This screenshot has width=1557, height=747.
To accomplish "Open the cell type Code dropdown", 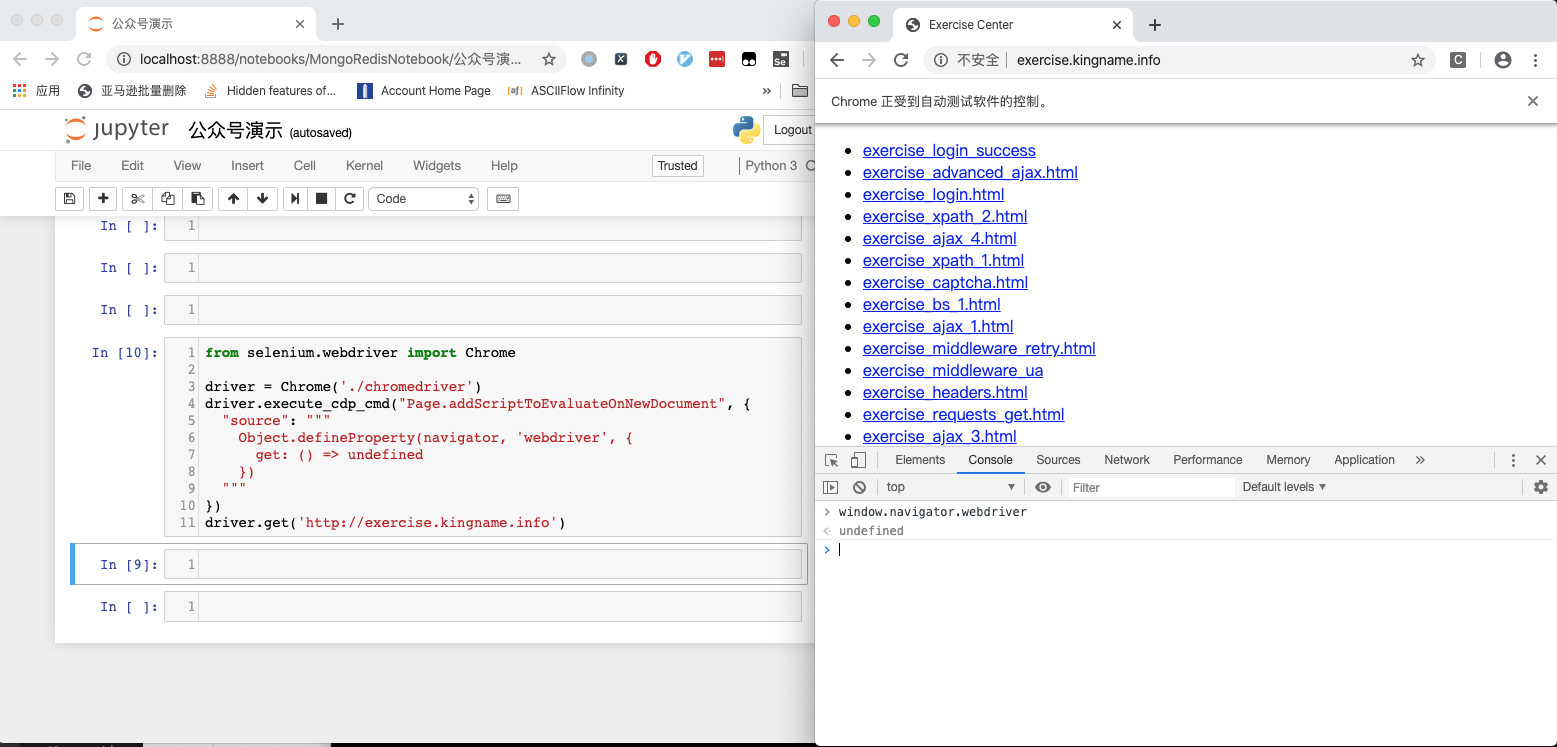I will click(424, 199).
